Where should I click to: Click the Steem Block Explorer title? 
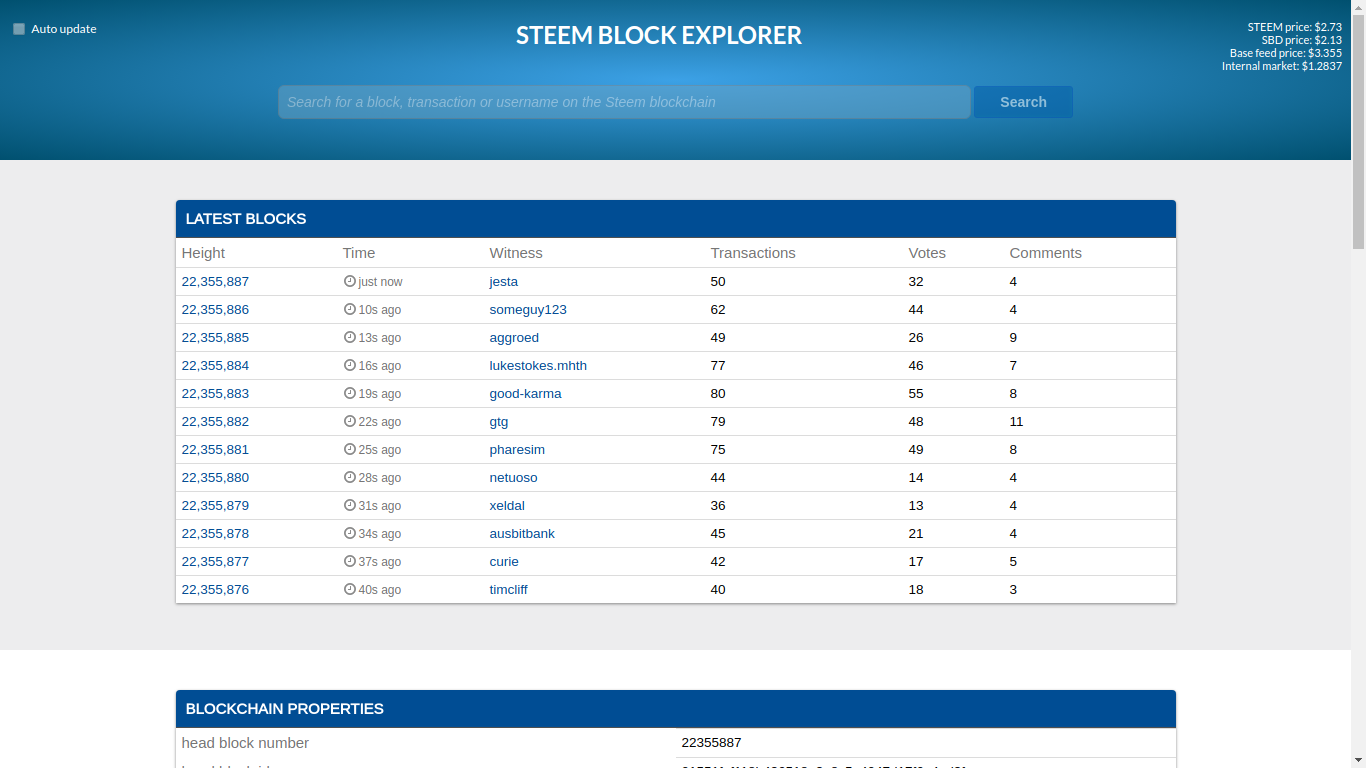click(x=658, y=35)
